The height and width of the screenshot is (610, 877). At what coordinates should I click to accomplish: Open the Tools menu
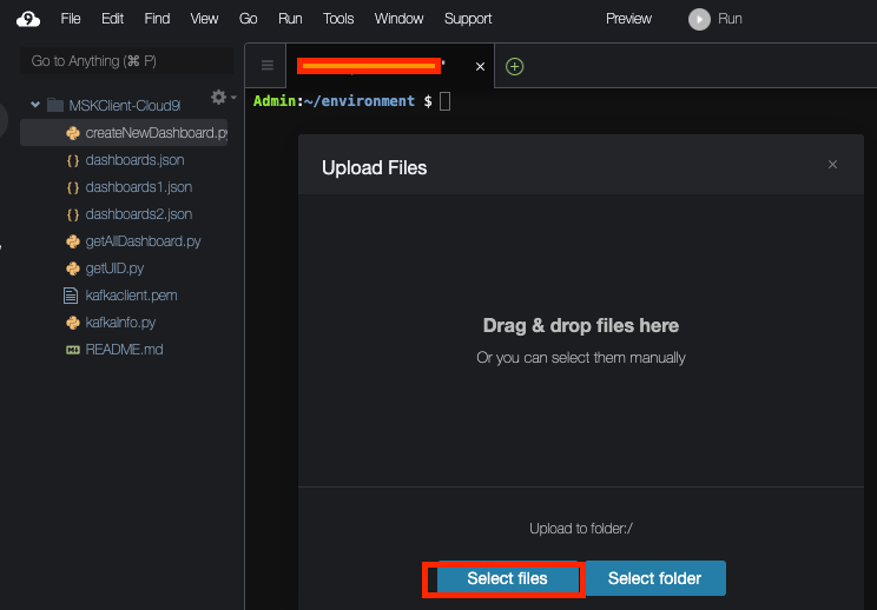[x=338, y=18]
